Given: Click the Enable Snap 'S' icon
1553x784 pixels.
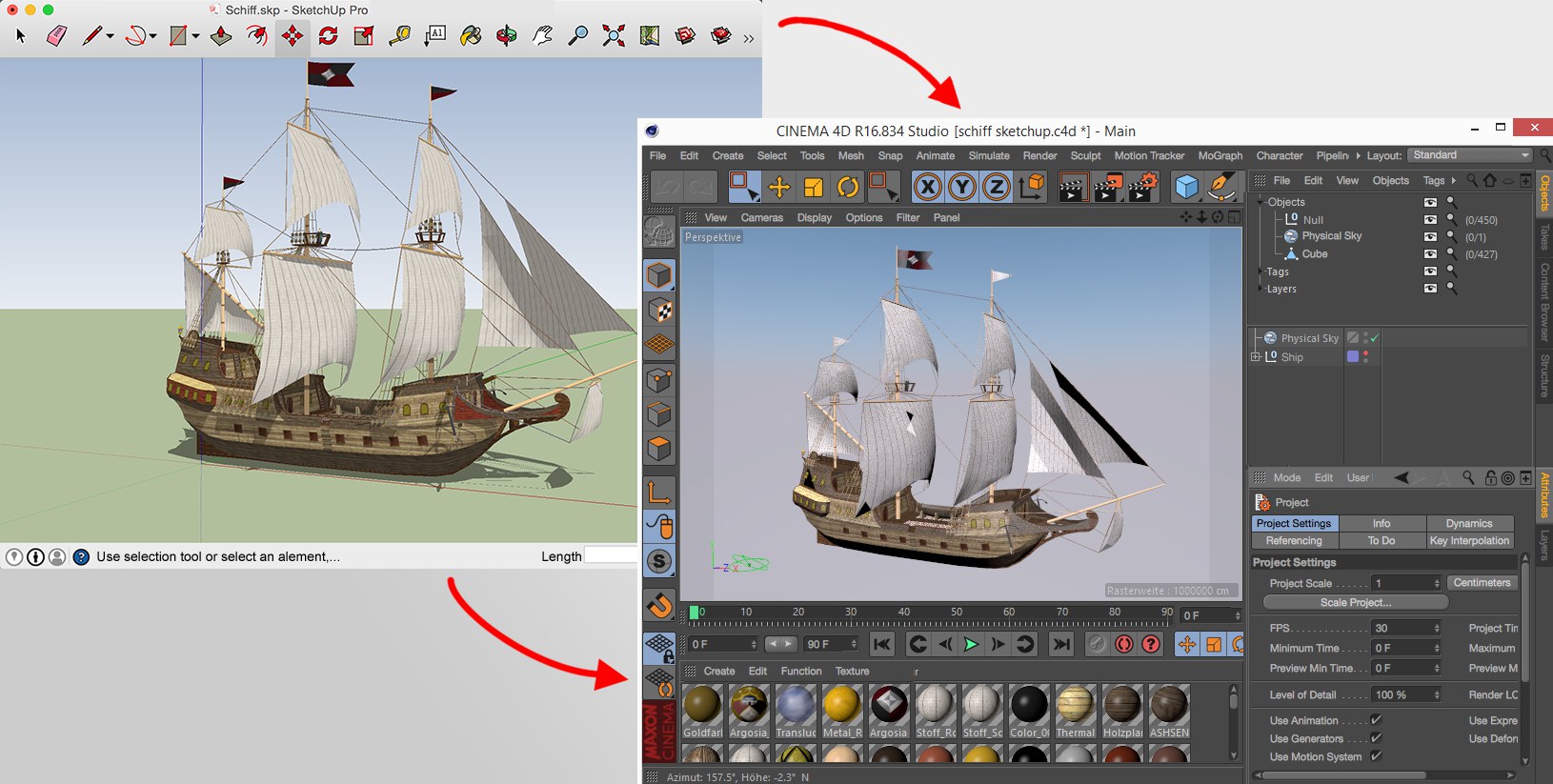Looking at the screenshot, I should point(659,562).
